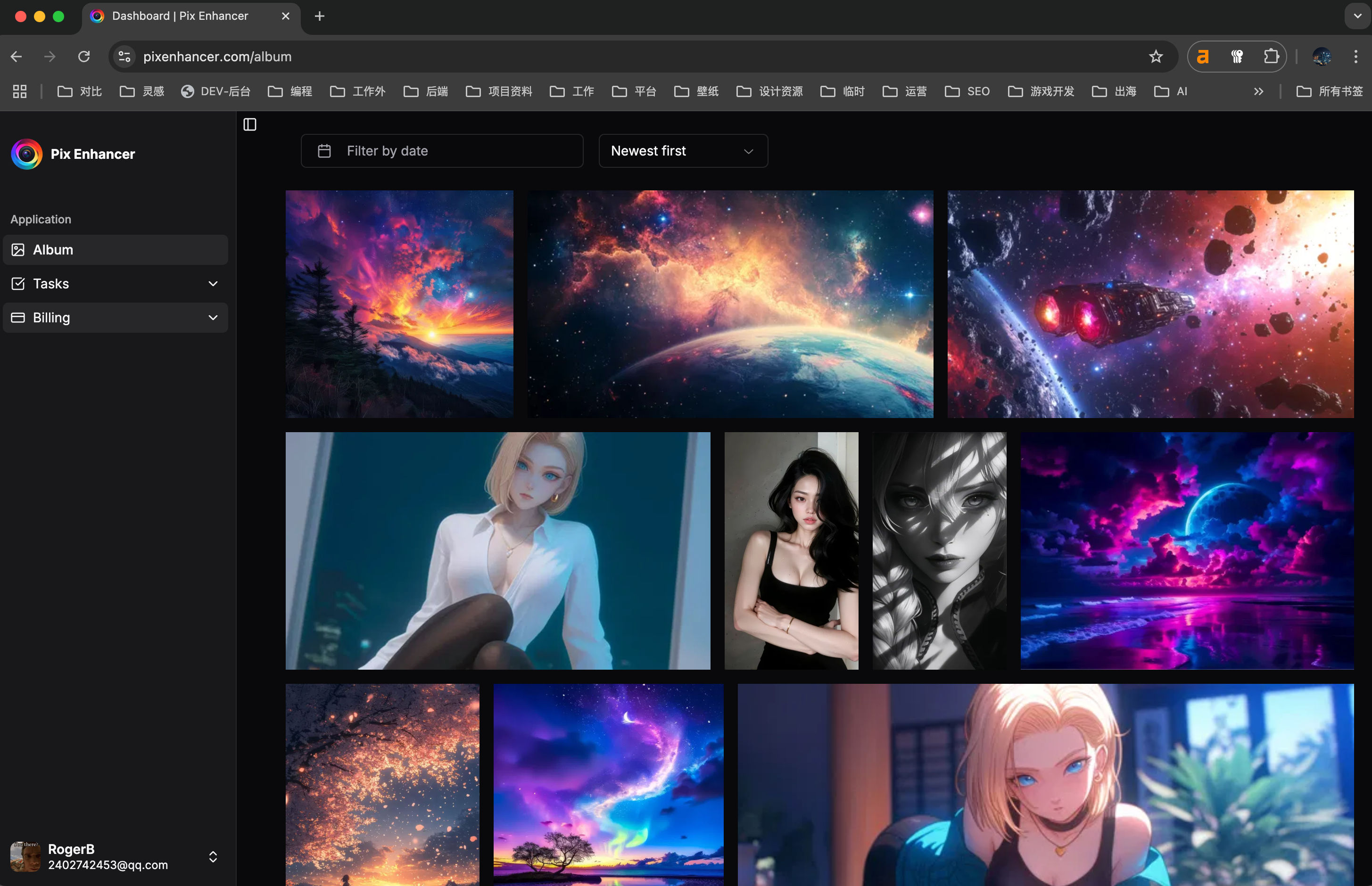Image resolution: width=1372 pixels, height=886 pixels.
Task: Click the Filter by date field
Action: [442, 151]
